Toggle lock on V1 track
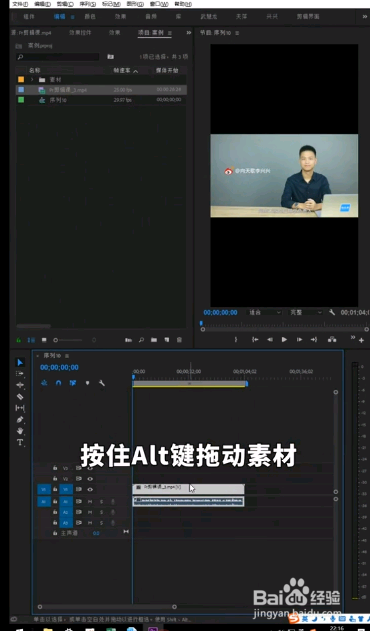 tap(55, 489)
